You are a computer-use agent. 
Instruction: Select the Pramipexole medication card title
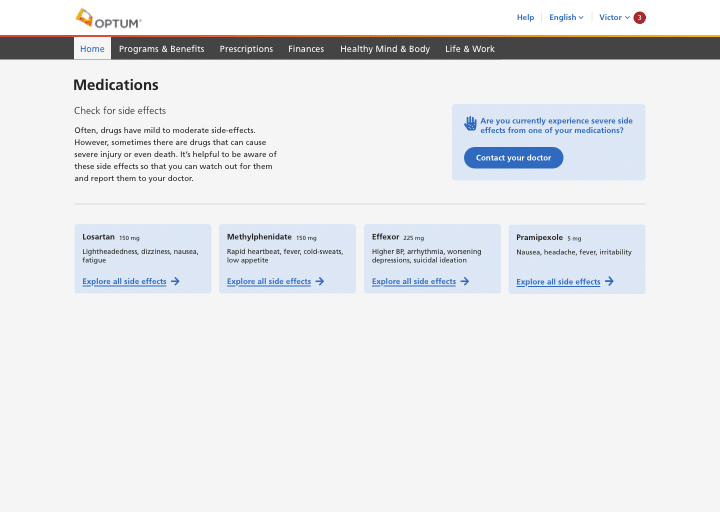tap(540, 237)
